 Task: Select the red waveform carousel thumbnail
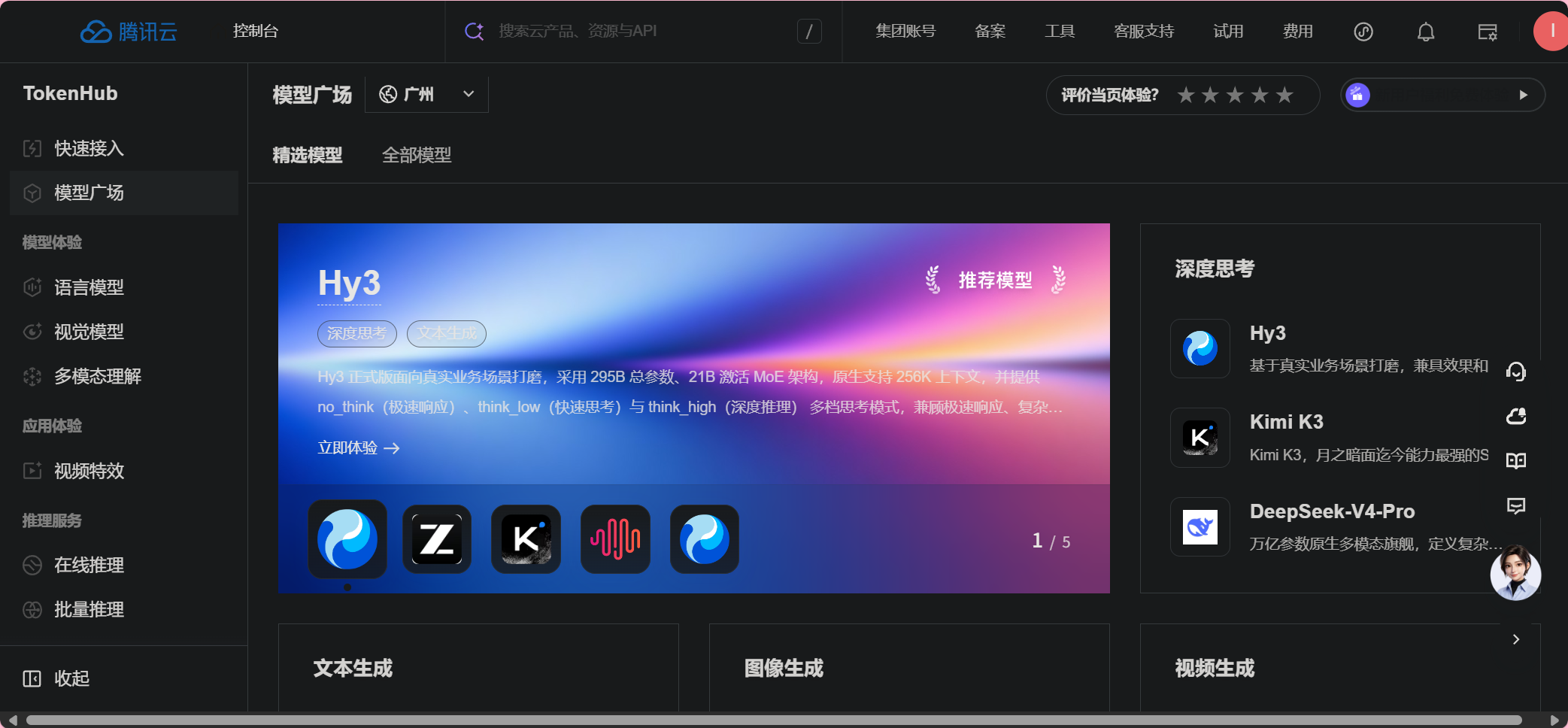pyautogui.click(x=616, y=539)
